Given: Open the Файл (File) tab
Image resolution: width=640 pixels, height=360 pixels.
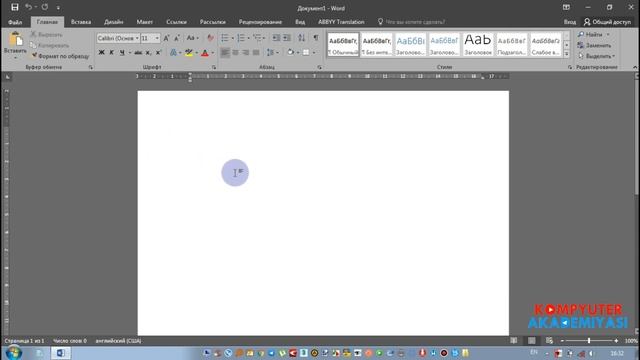Looking at the screenshot, I should tap(15, 22).
